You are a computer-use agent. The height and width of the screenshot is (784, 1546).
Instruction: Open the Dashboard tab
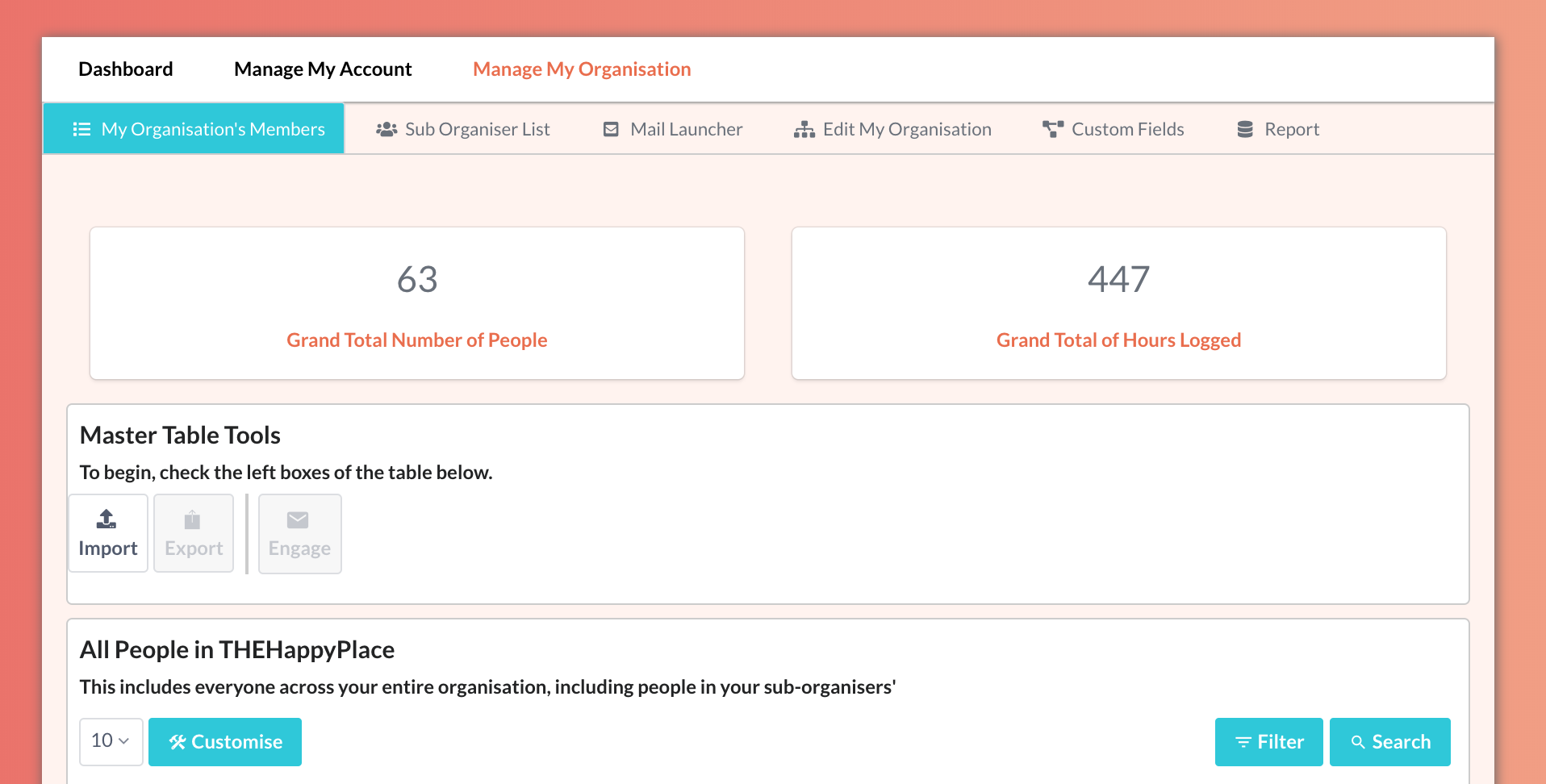point(125,69)
